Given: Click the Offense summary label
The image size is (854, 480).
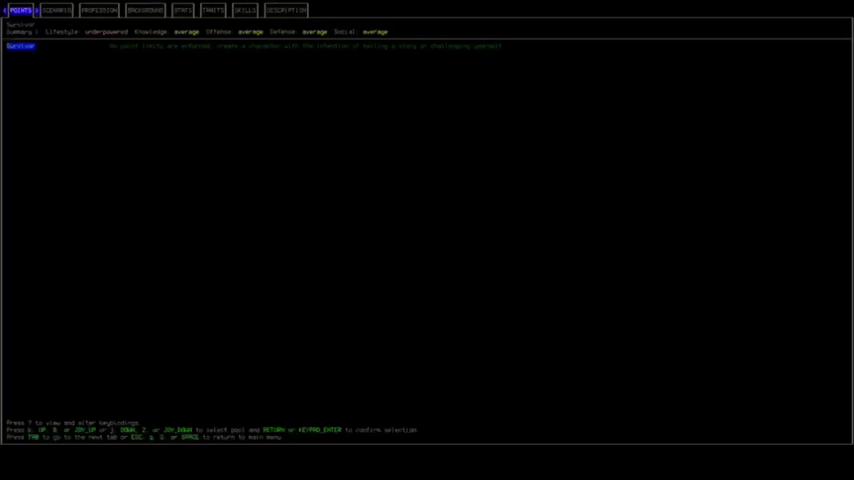Looking at the screenshot, I should 218,32.
